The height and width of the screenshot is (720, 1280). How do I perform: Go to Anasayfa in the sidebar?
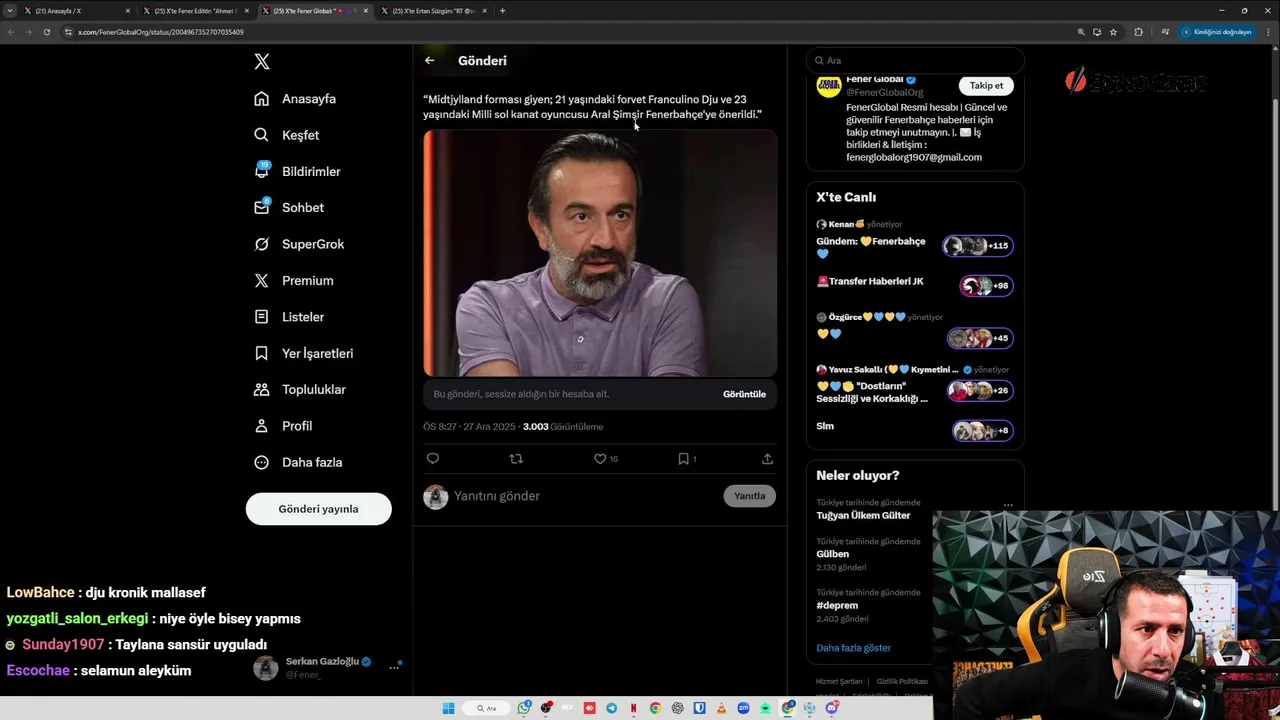(295, 99)
